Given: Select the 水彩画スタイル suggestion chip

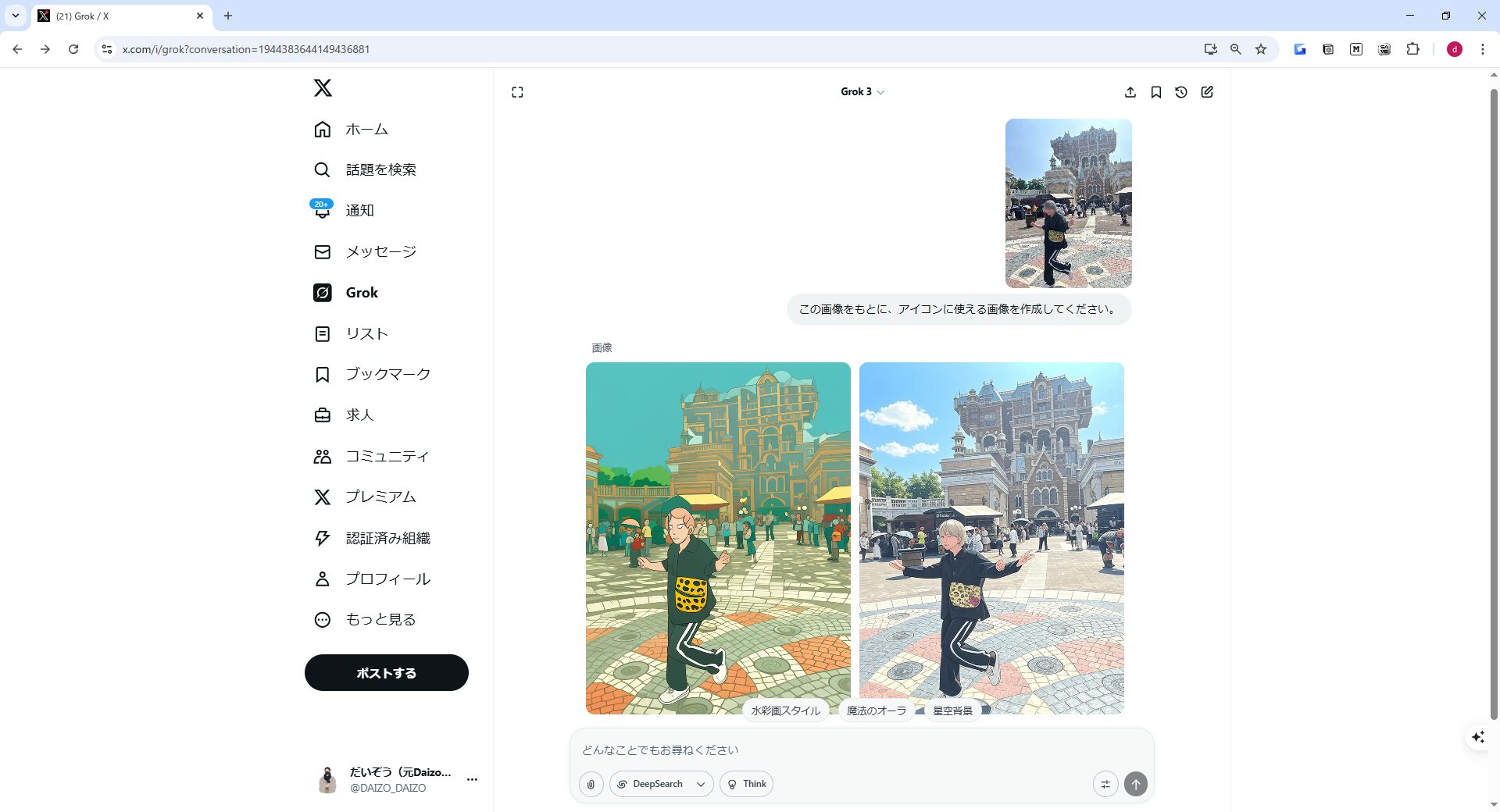Looking at the screenshot, I should click(x=784, y=710).
